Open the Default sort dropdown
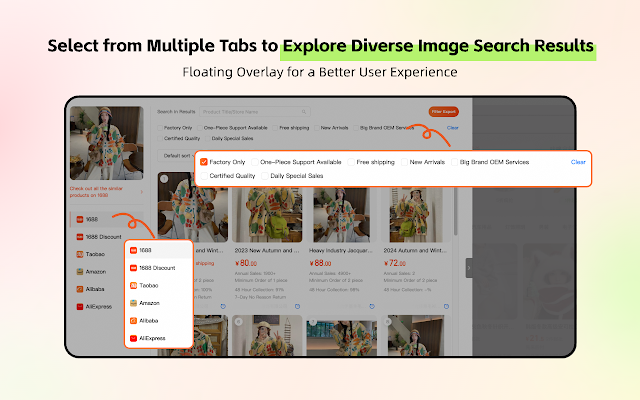The height and width of the screenshot is (400, 640). (176, 156)
